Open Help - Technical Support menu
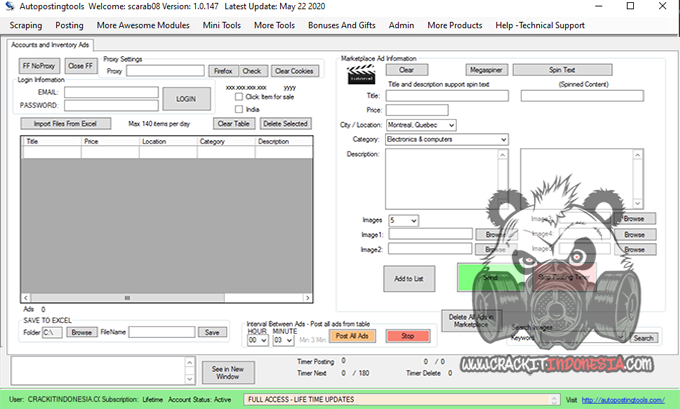Screen dimensions: 680x409 click(x=540, y=25)
